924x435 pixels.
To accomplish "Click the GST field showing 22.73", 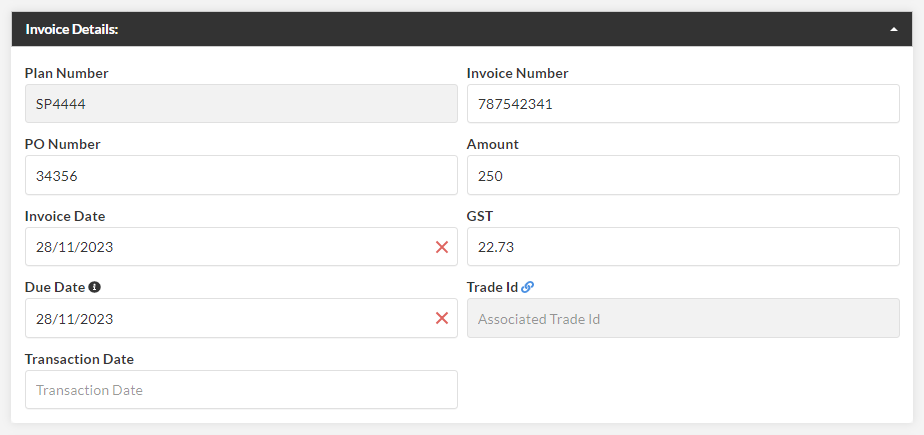I will (x=683, y=246).
